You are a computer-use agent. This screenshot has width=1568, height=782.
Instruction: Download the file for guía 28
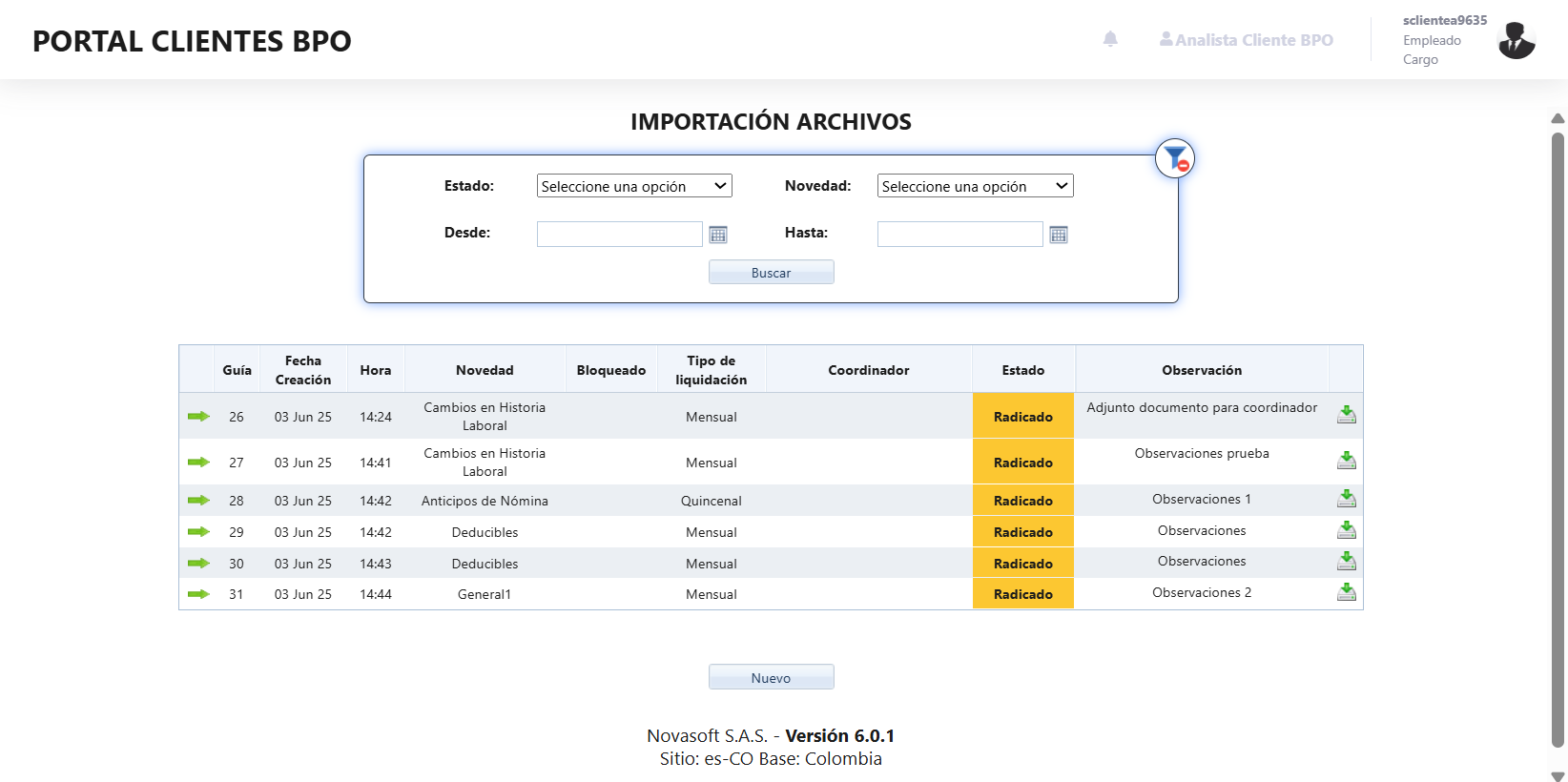1347,499
